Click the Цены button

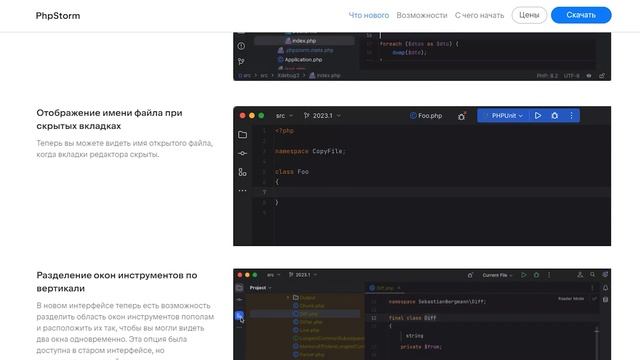click(529, 15)
